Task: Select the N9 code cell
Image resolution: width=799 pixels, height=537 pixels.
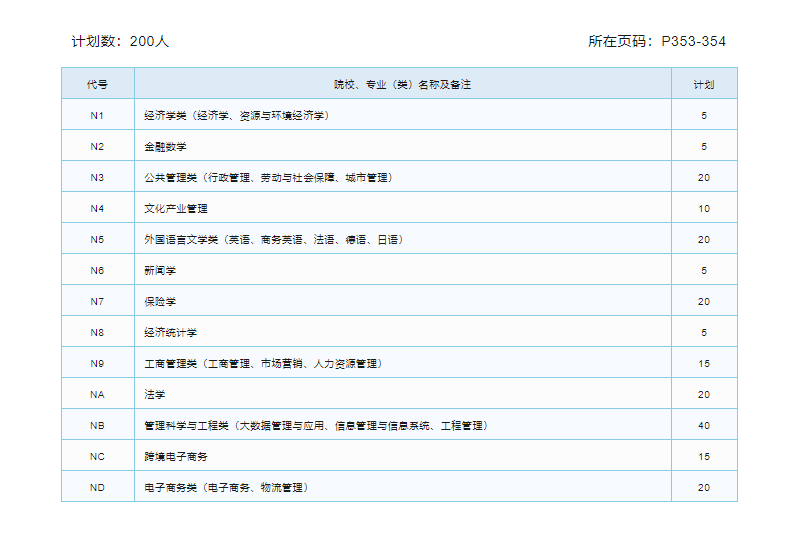Action: point(97,364)
